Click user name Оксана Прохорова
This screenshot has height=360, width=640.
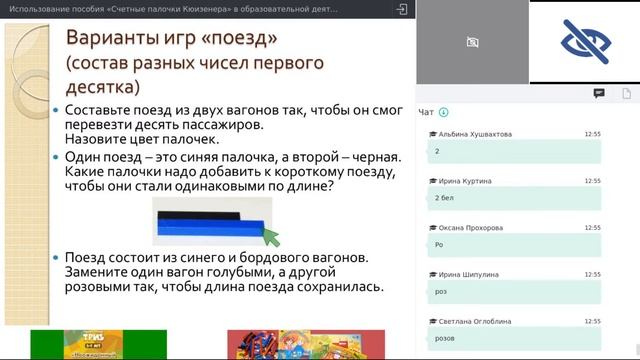[x=471, y=228]
